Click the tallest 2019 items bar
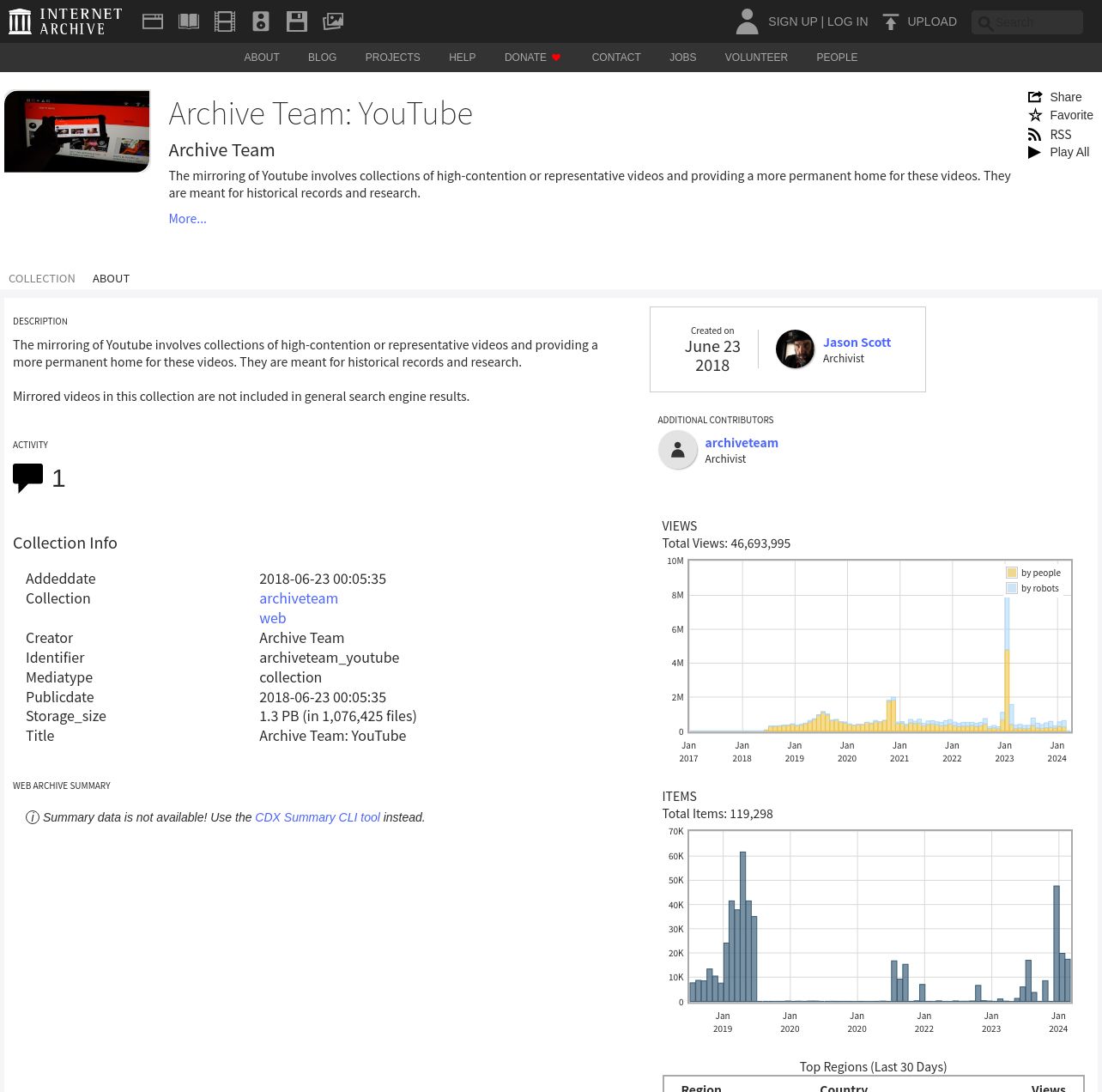Viewport: 1102px width, 1092px height. (x=742, y=927)
